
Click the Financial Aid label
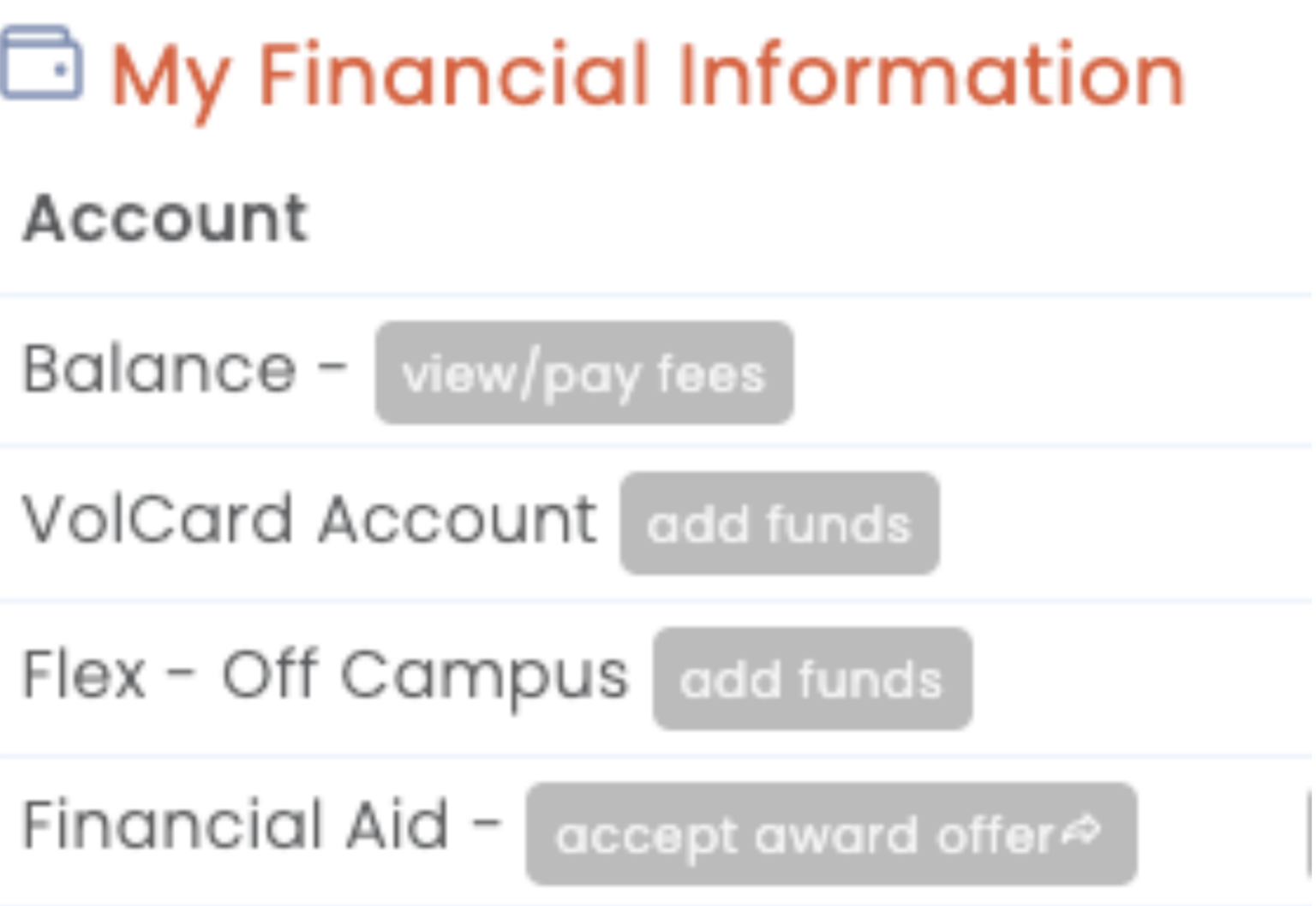(x=236, y=826)
